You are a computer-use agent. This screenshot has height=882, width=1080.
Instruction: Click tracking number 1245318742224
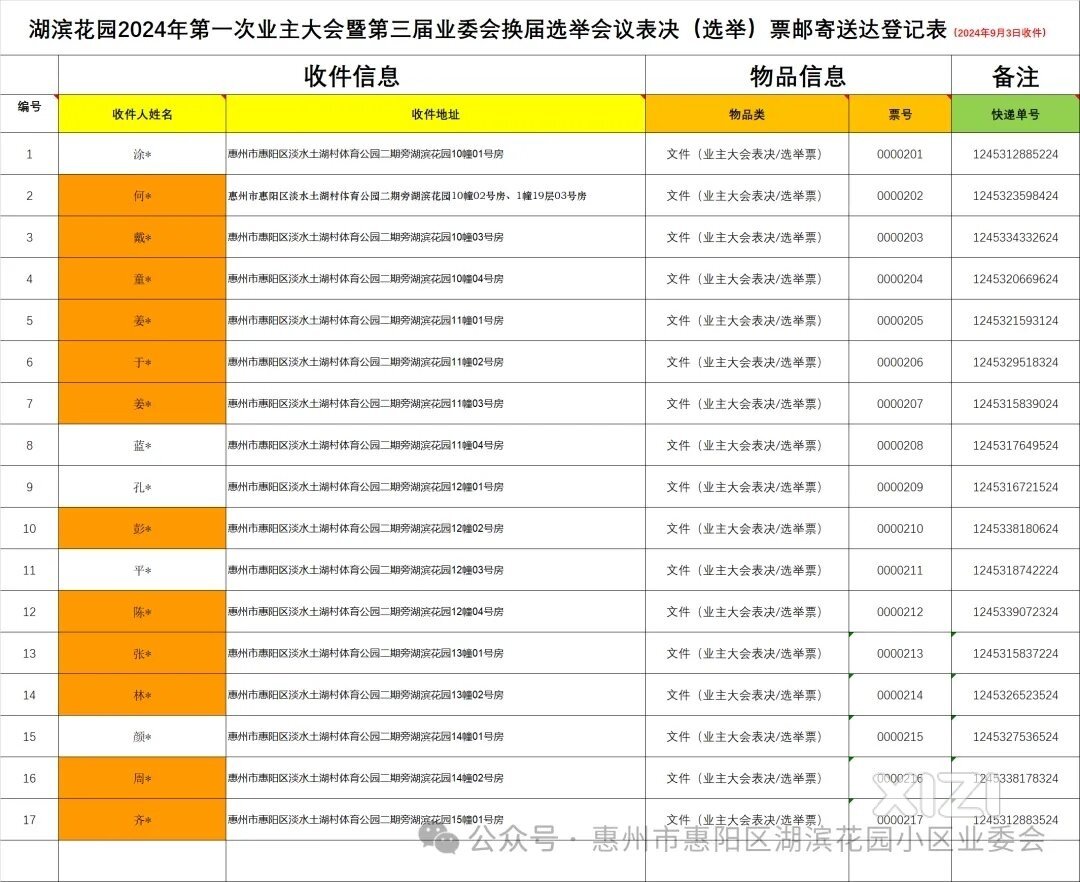1015,570
